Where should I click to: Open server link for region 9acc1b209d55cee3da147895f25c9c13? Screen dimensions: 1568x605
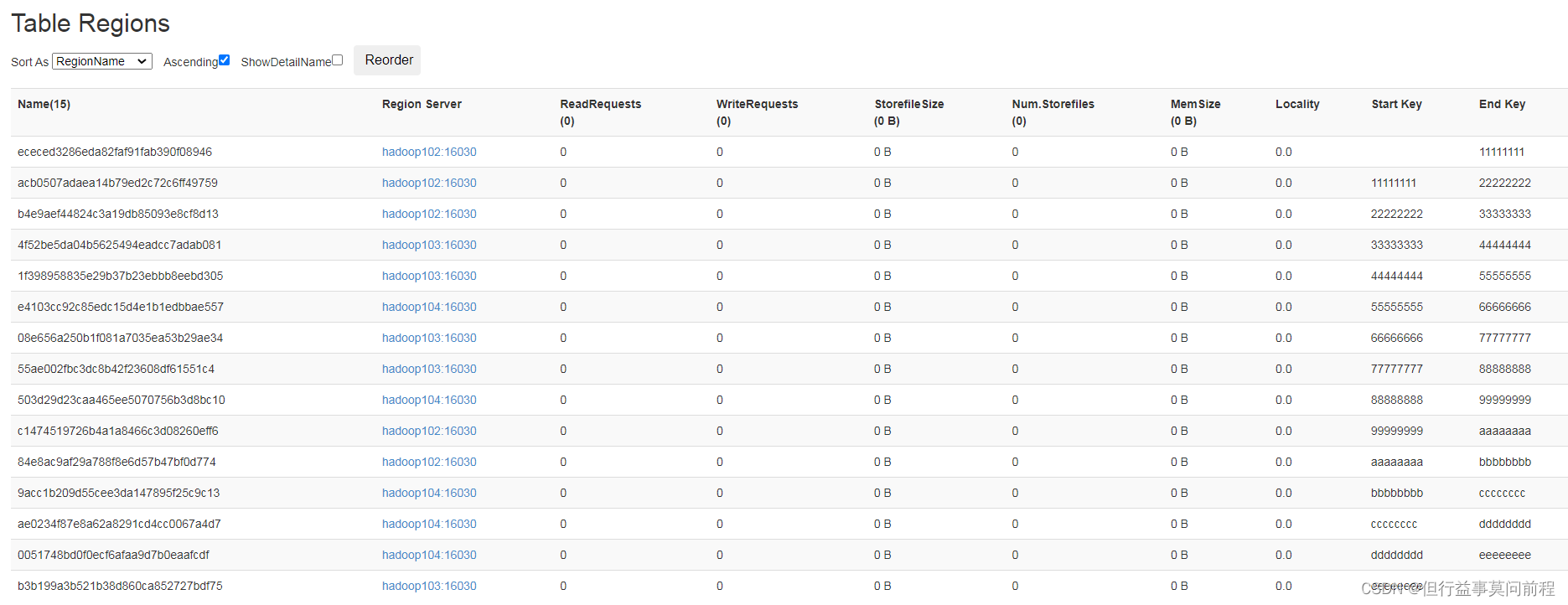pos(429,493)
